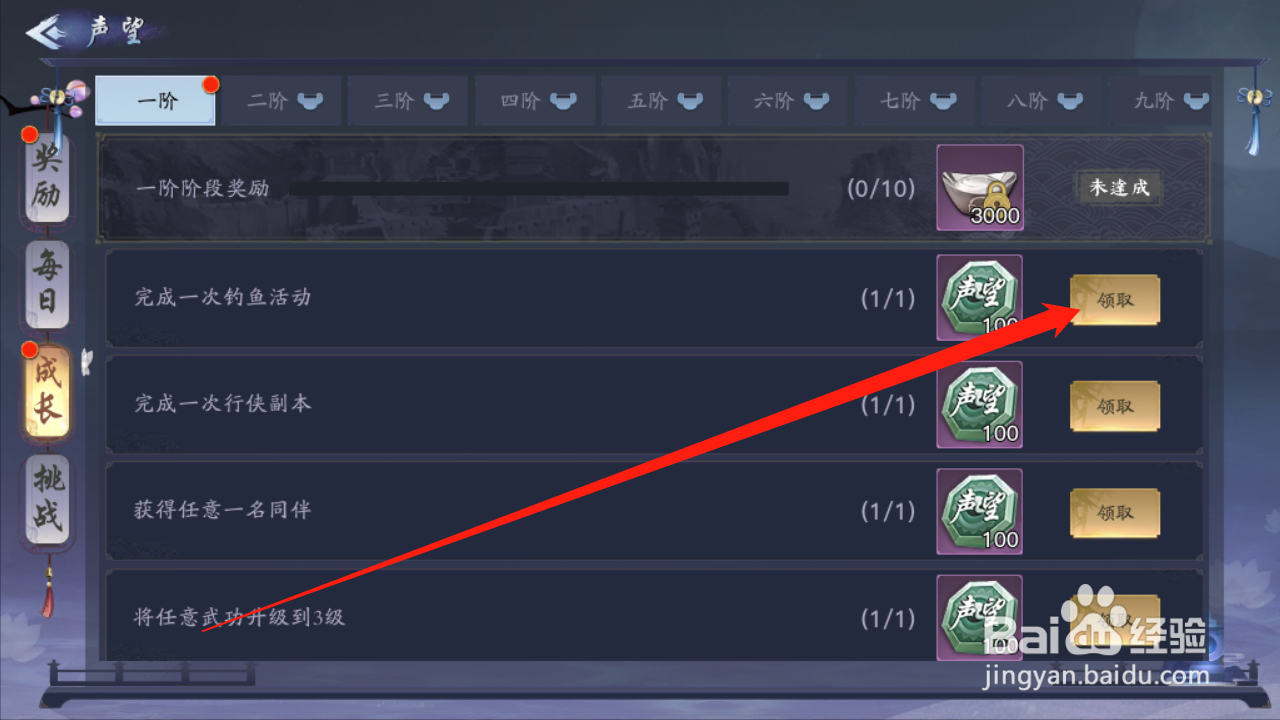Image resolution: width=1280 pixels, height=720 pixels.
Task: Tap the 声望 token in 同伴 row
Action: [980, 511]
